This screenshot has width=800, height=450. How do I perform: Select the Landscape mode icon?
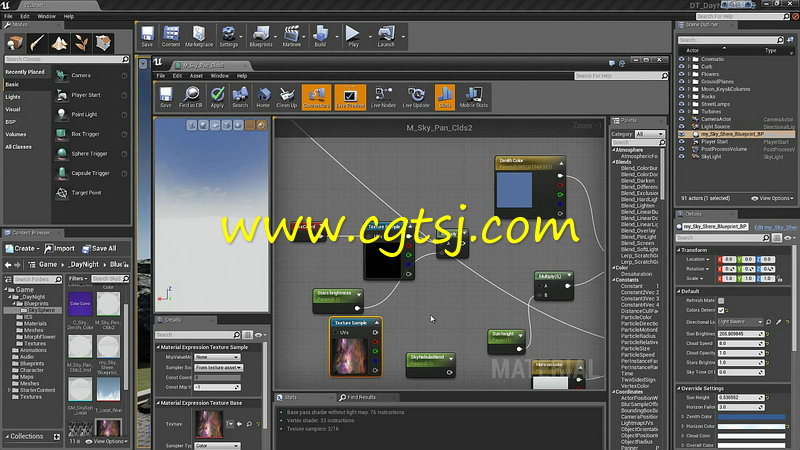pos(59,43)
